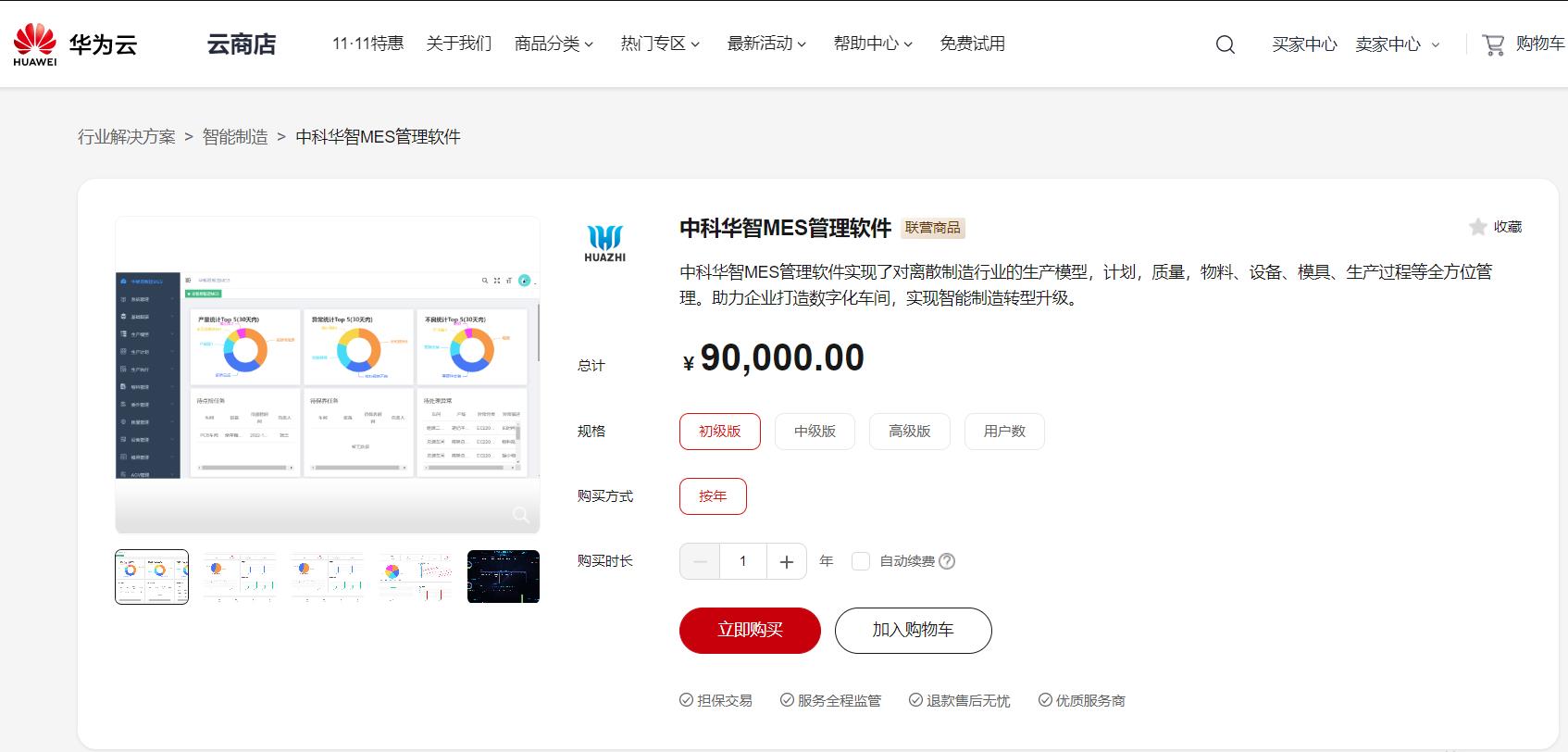Screen dimensions: 1568x752
Task: Expand the 热门专区 dropdown menu
Action: [x=660, y=44]
